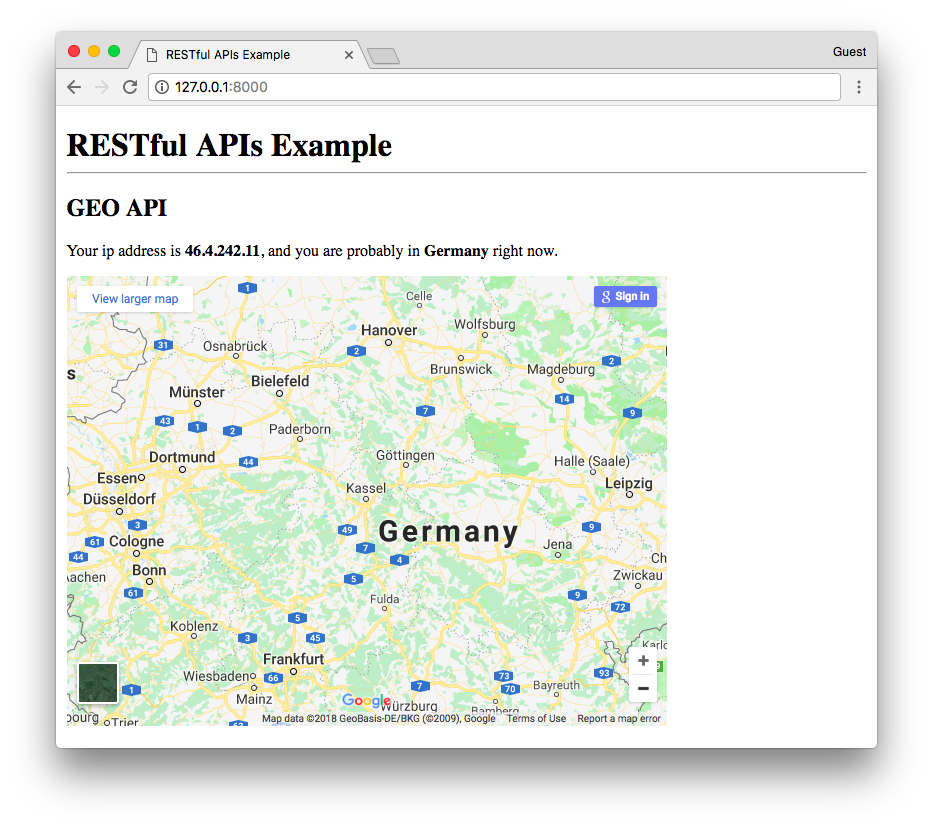The height and width of the screenshot is (828, 933).
Task: Click the disabled forward arrow
Action: 102,87
